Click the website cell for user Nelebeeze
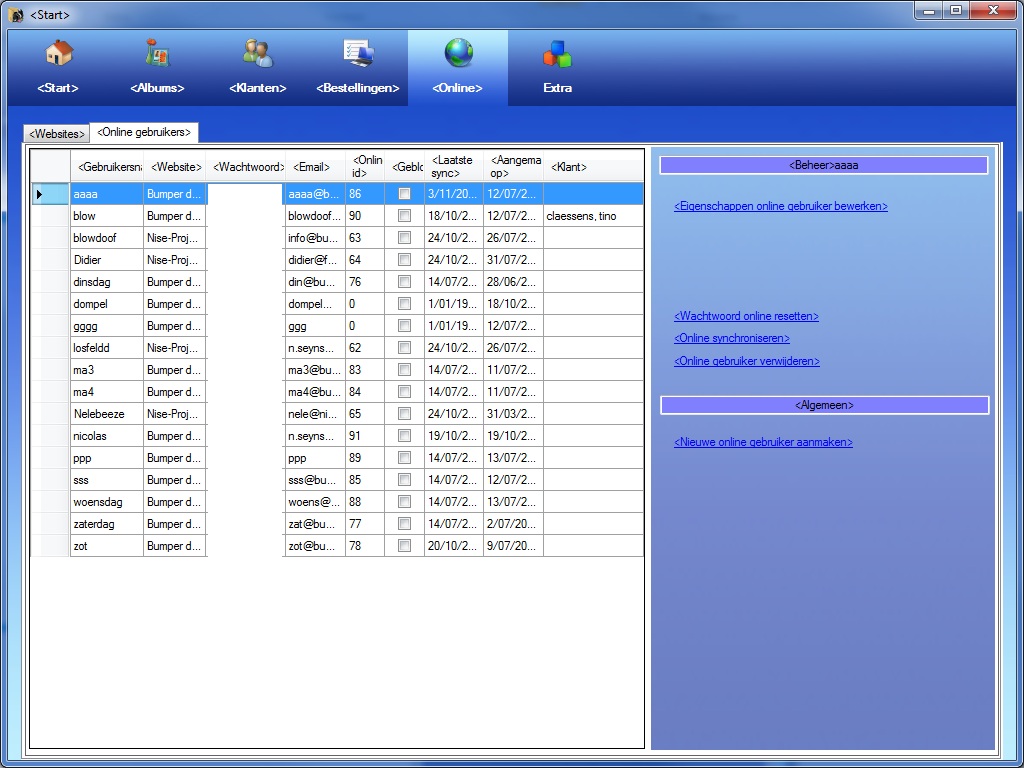The width and height of the screenshot is (1024, 768). [x=175, y=414]
